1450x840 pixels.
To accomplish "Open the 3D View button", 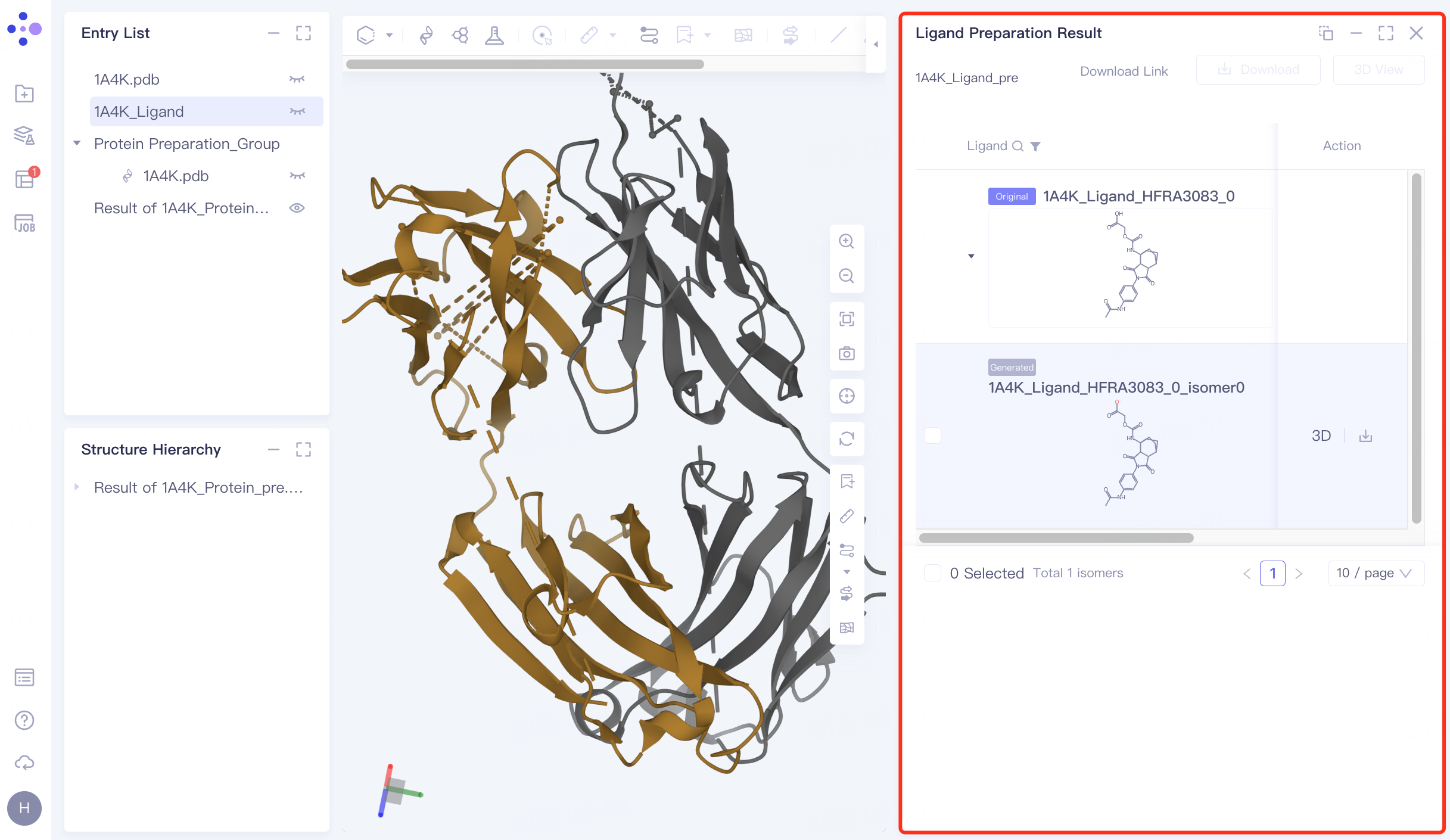I will tap(1379, 69).
